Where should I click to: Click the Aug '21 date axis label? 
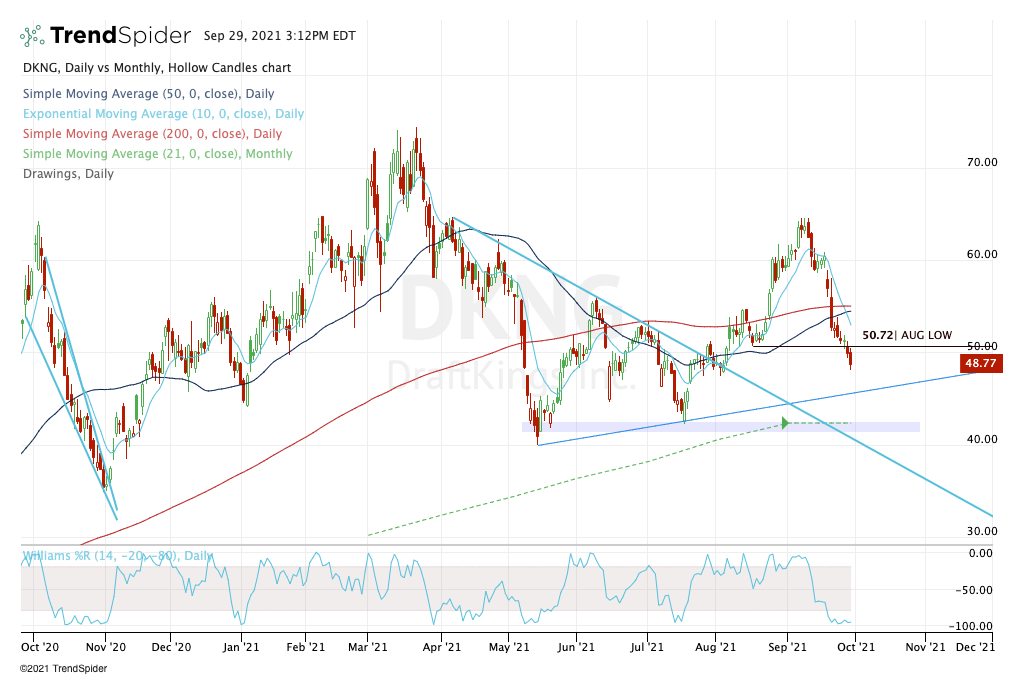[x=716, y=647]
